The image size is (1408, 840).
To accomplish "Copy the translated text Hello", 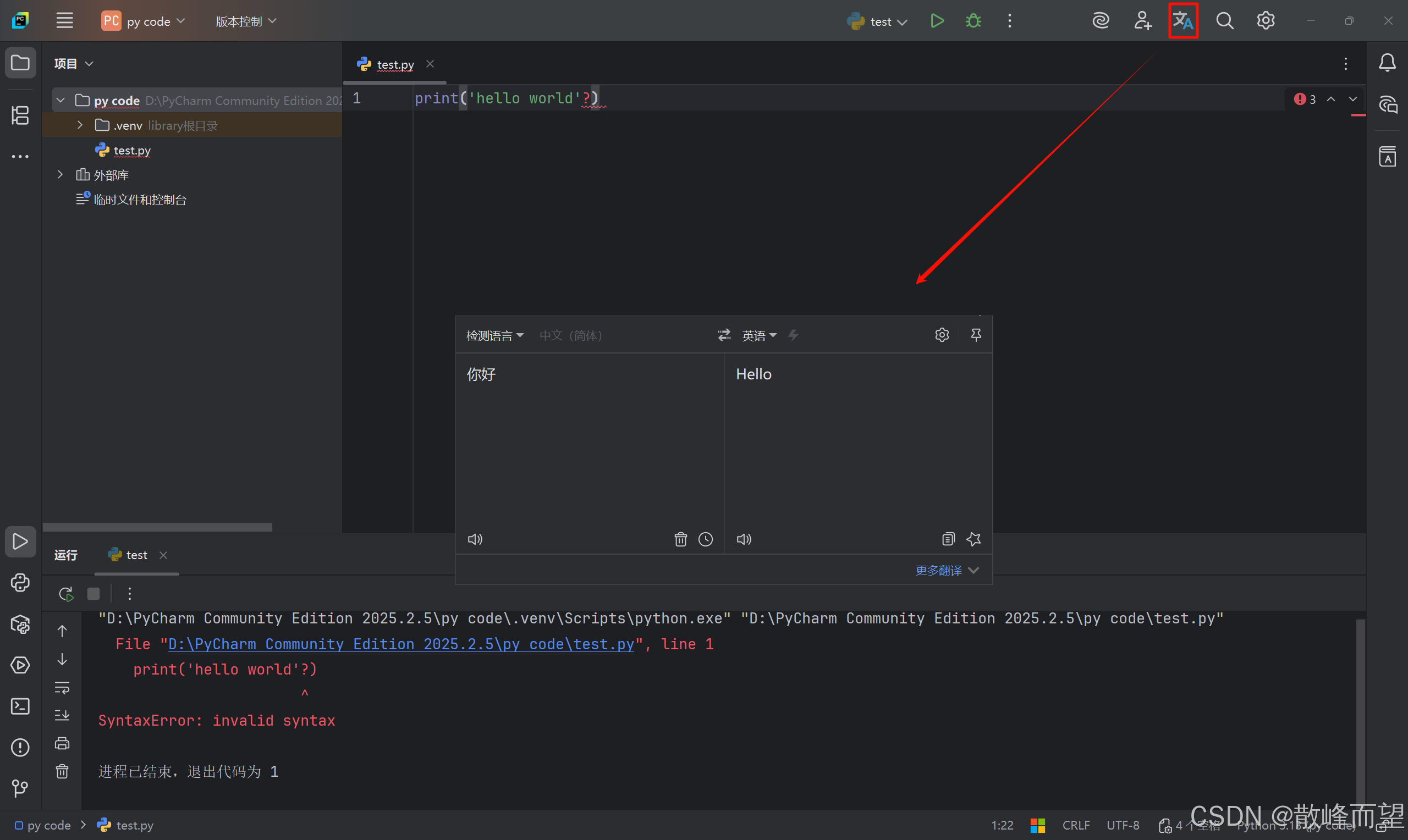I will pos(948,539).
